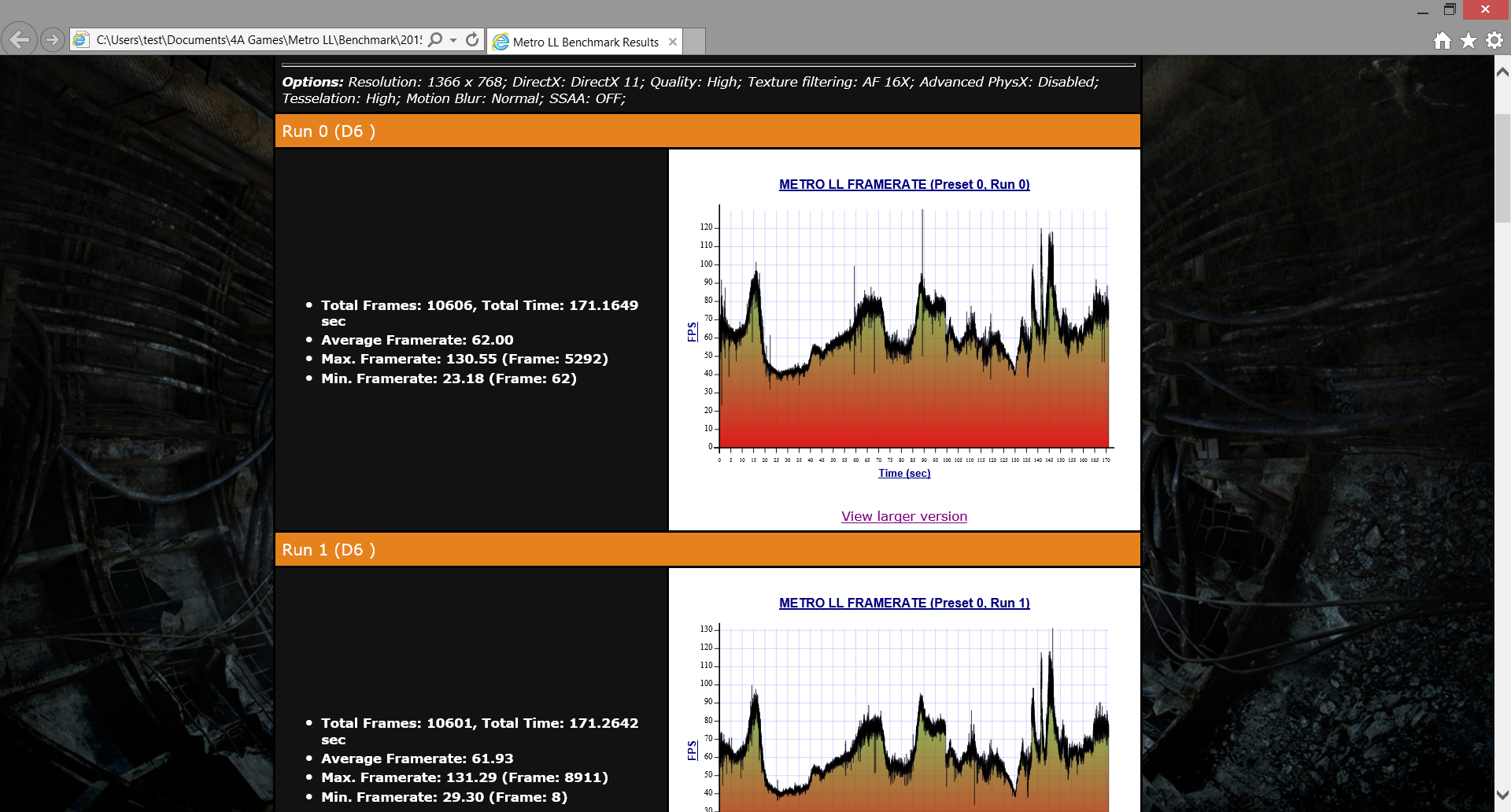The width and height of the screenshot is (1511, 812).
Task: Click the vertical scrollbar thumb
Action: coord(1502,168)
